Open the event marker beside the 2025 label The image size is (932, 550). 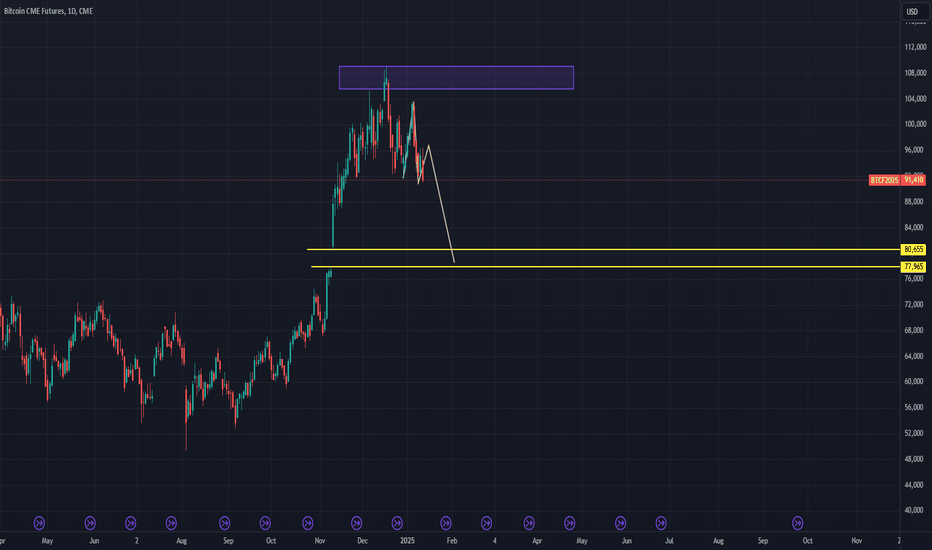click(x=397, y=523)
